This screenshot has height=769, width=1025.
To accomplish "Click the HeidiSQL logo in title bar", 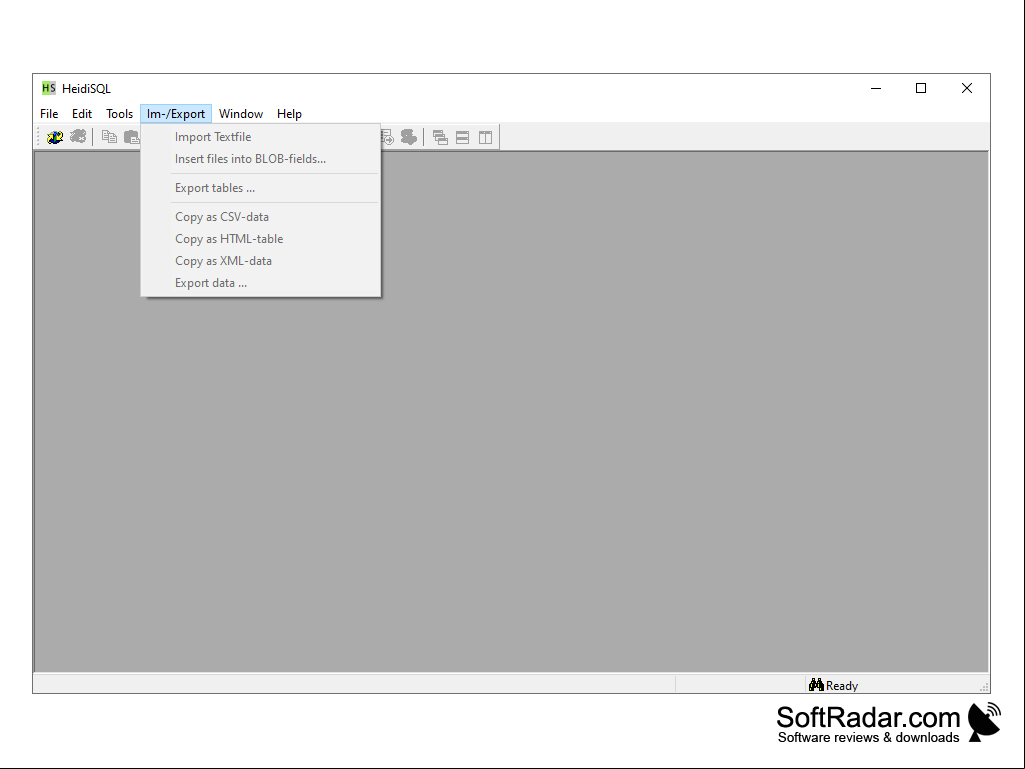I will point(48,88).
